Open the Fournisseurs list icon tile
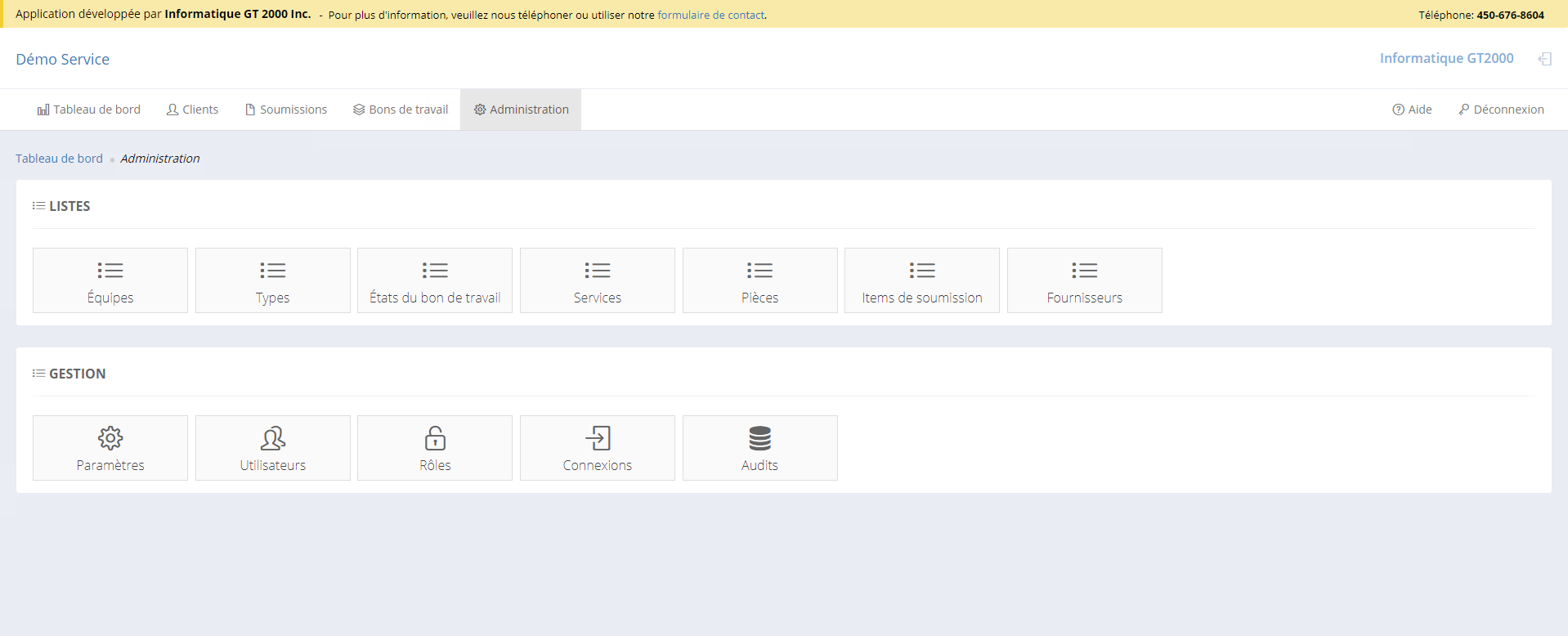This screenshot has width=1568, height=636. [x=1084, y=271]
